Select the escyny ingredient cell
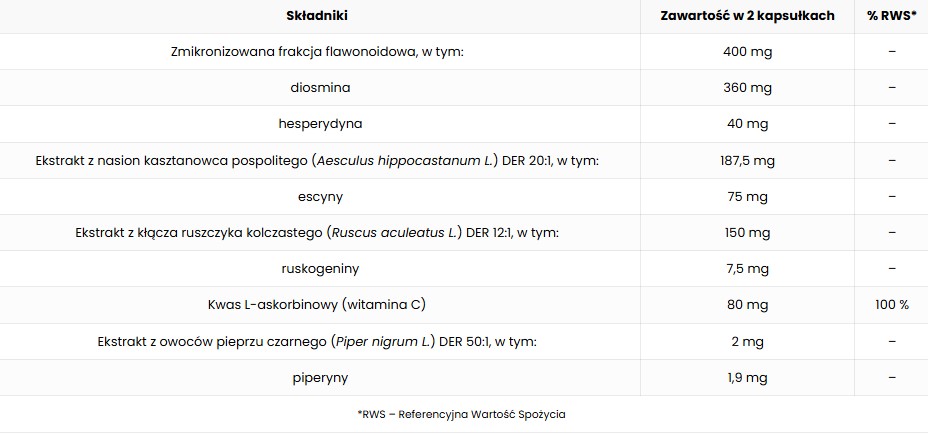The image size is (928, 434). (320, 197)
